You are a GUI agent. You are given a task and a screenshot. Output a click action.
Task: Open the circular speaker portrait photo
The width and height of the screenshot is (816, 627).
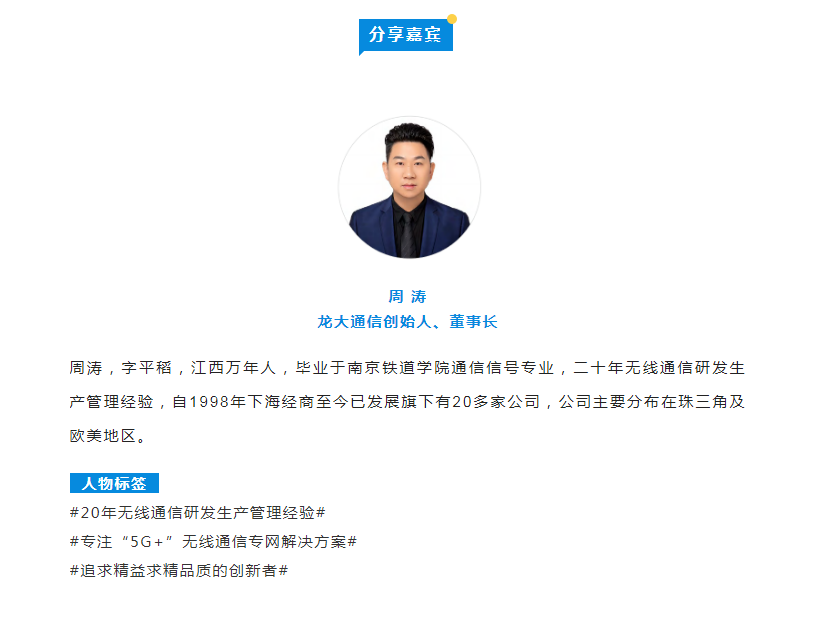pos(409,187)
